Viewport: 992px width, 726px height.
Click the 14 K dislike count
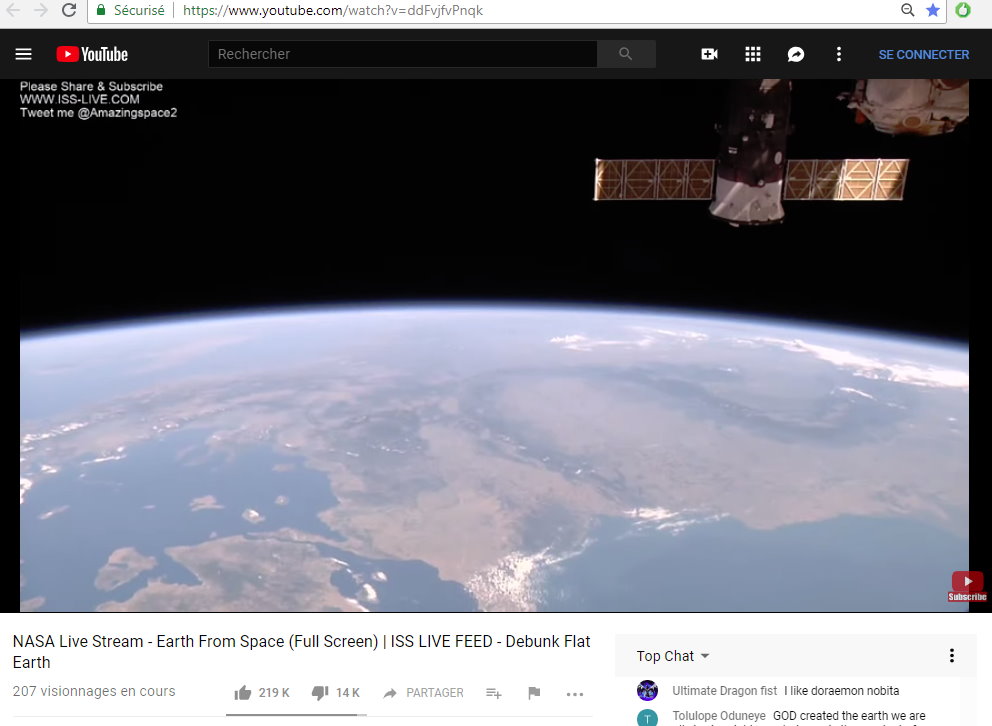click(348, 693)
